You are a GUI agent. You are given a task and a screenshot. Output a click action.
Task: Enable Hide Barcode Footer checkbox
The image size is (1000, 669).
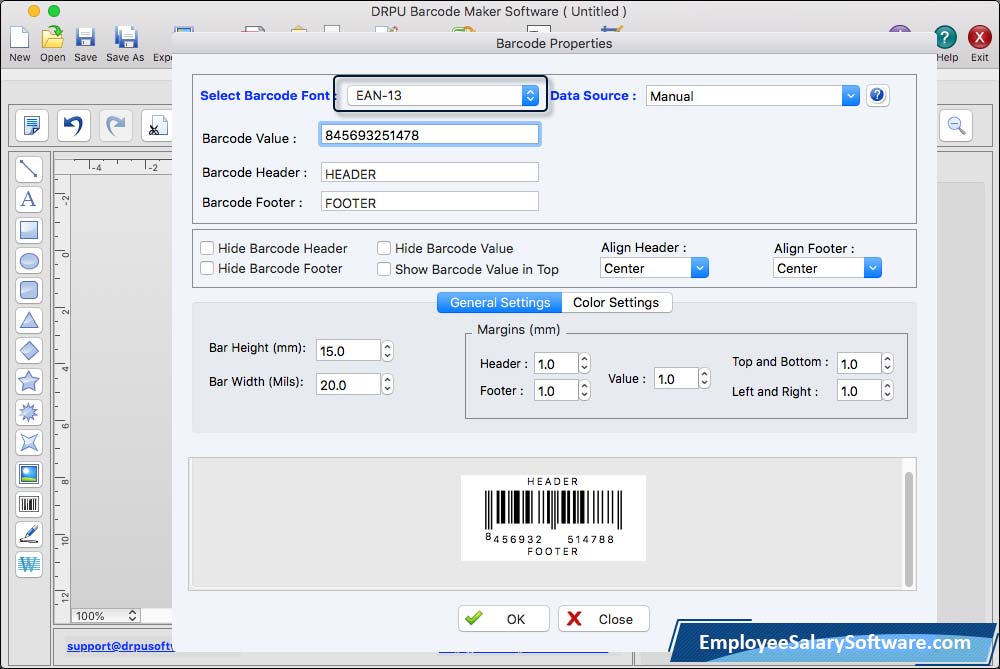207,268
